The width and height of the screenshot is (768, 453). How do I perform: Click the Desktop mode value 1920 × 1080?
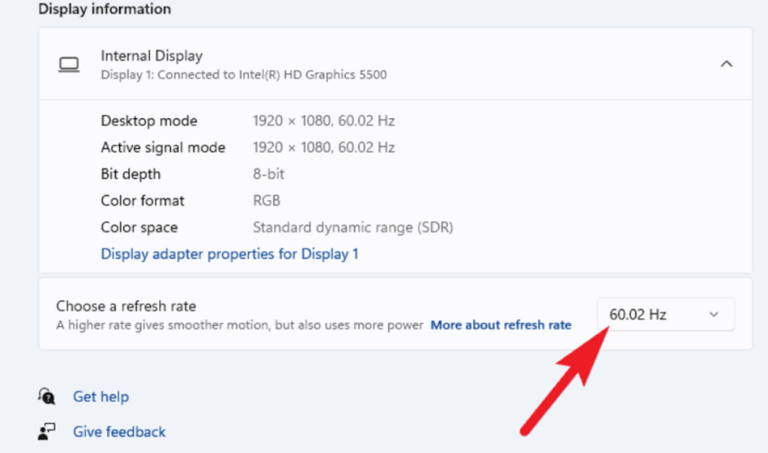click(x=324, y=120)
